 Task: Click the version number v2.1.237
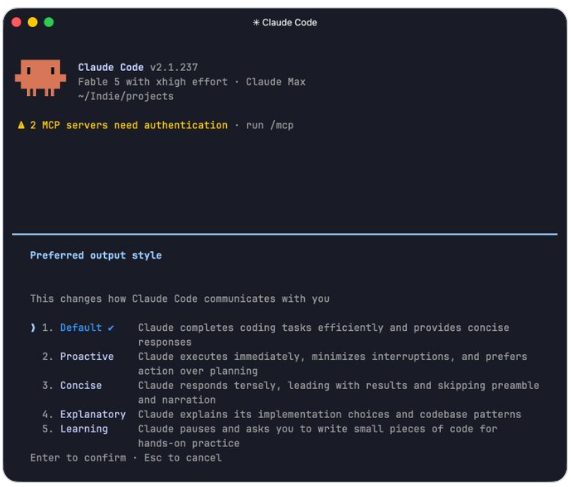[x=174, y=67]
